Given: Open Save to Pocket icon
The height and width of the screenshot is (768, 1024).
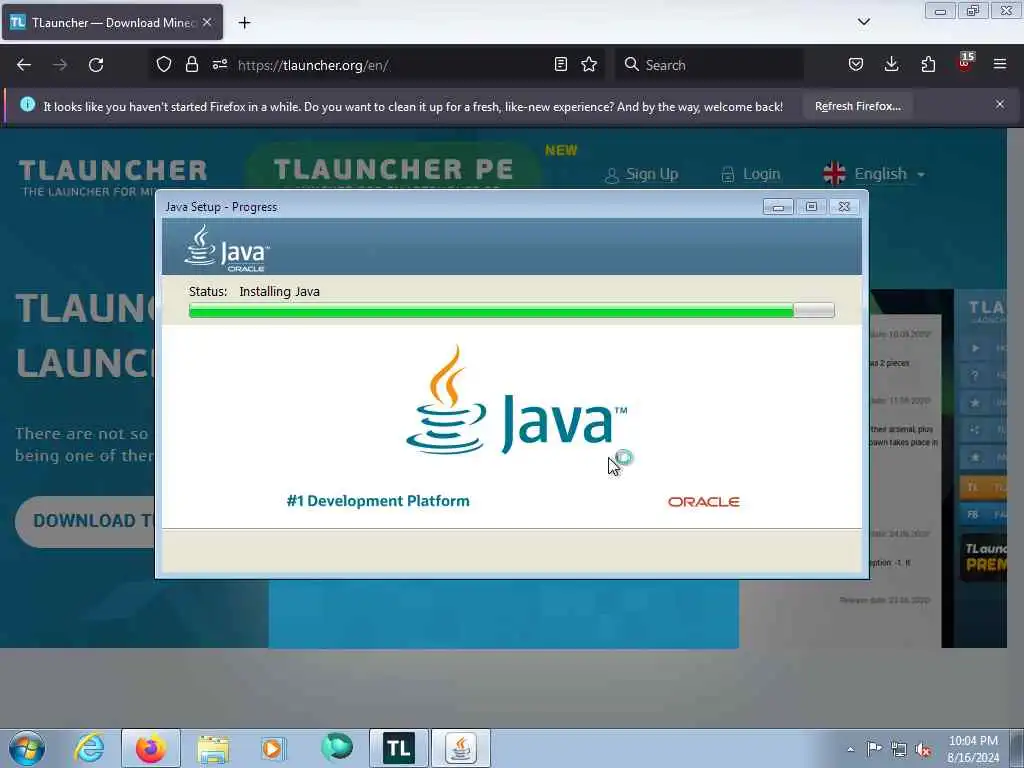Looking at the screenshot, I should pos(856,64).
